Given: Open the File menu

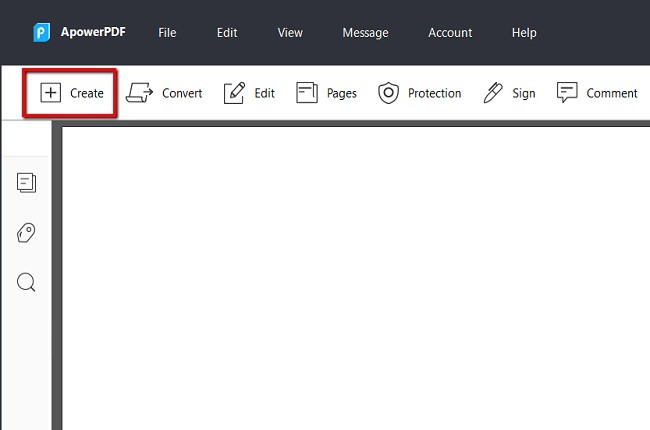Looking at the screenshot, I should coord(167,33).
